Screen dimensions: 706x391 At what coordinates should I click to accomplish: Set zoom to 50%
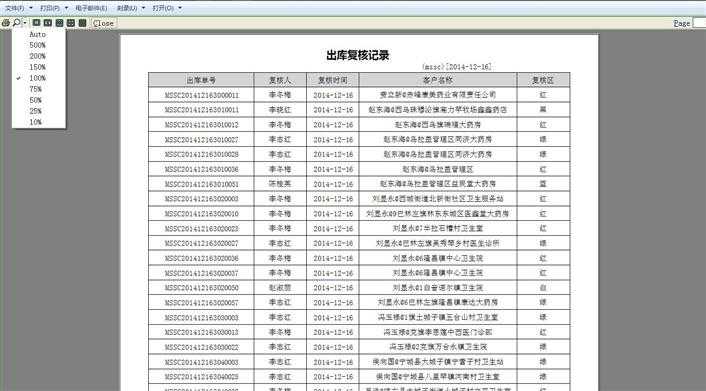tap(36, 100)
